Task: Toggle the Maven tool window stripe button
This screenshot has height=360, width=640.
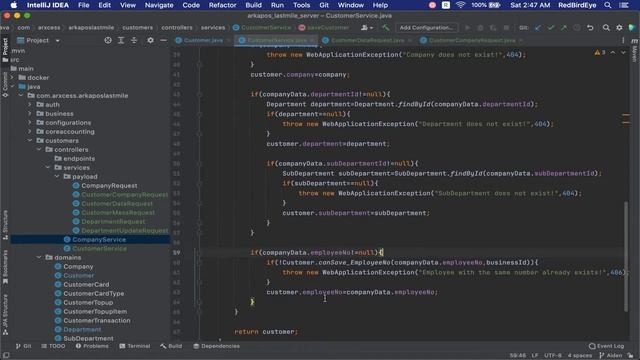Action: 634,51
